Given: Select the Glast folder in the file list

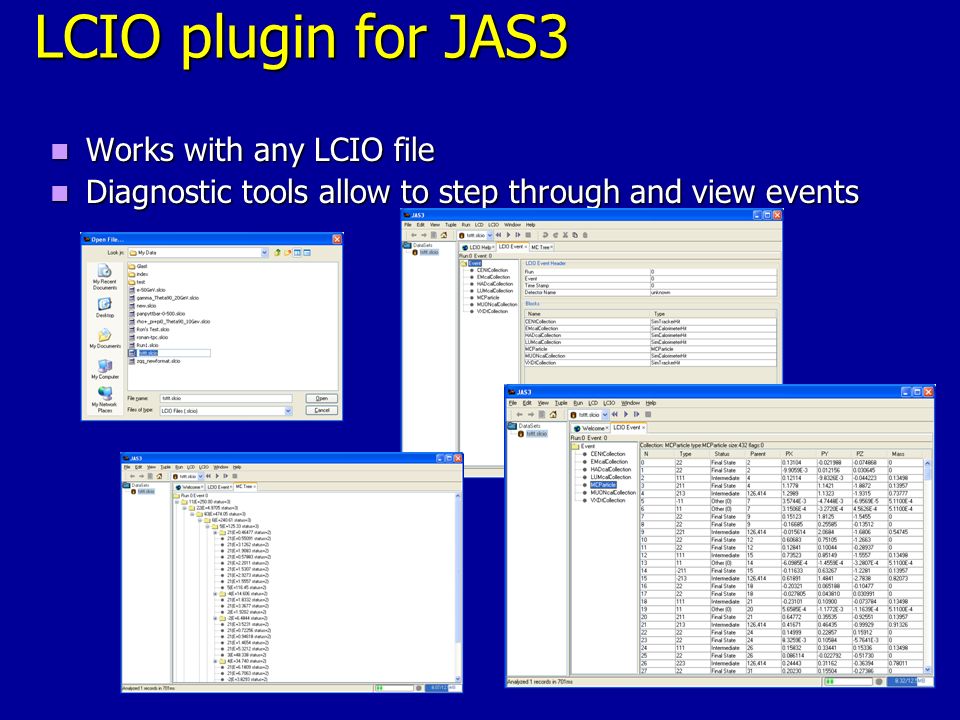Looking at the screenshot, I should 138,266.
